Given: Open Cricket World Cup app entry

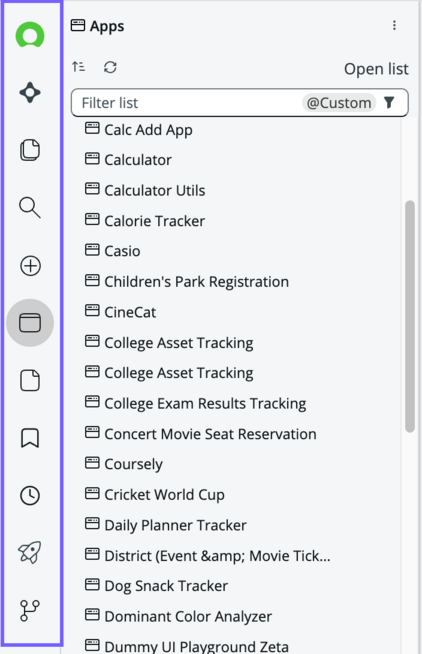Looking at the screenshot, I should tap(164, 495).
